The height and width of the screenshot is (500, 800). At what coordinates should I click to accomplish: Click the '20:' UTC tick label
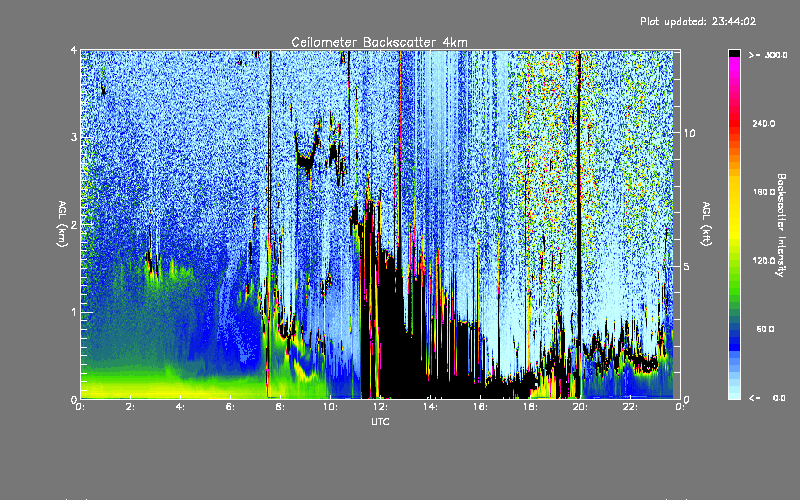(x=580, y=407)
